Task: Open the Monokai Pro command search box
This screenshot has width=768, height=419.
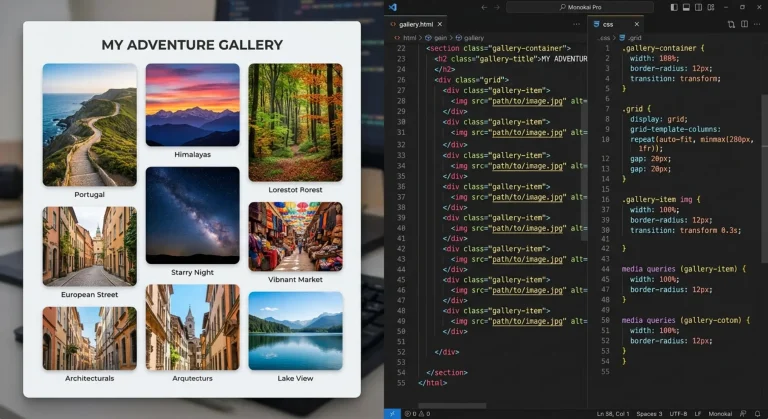Action: [x=580, y=7]
